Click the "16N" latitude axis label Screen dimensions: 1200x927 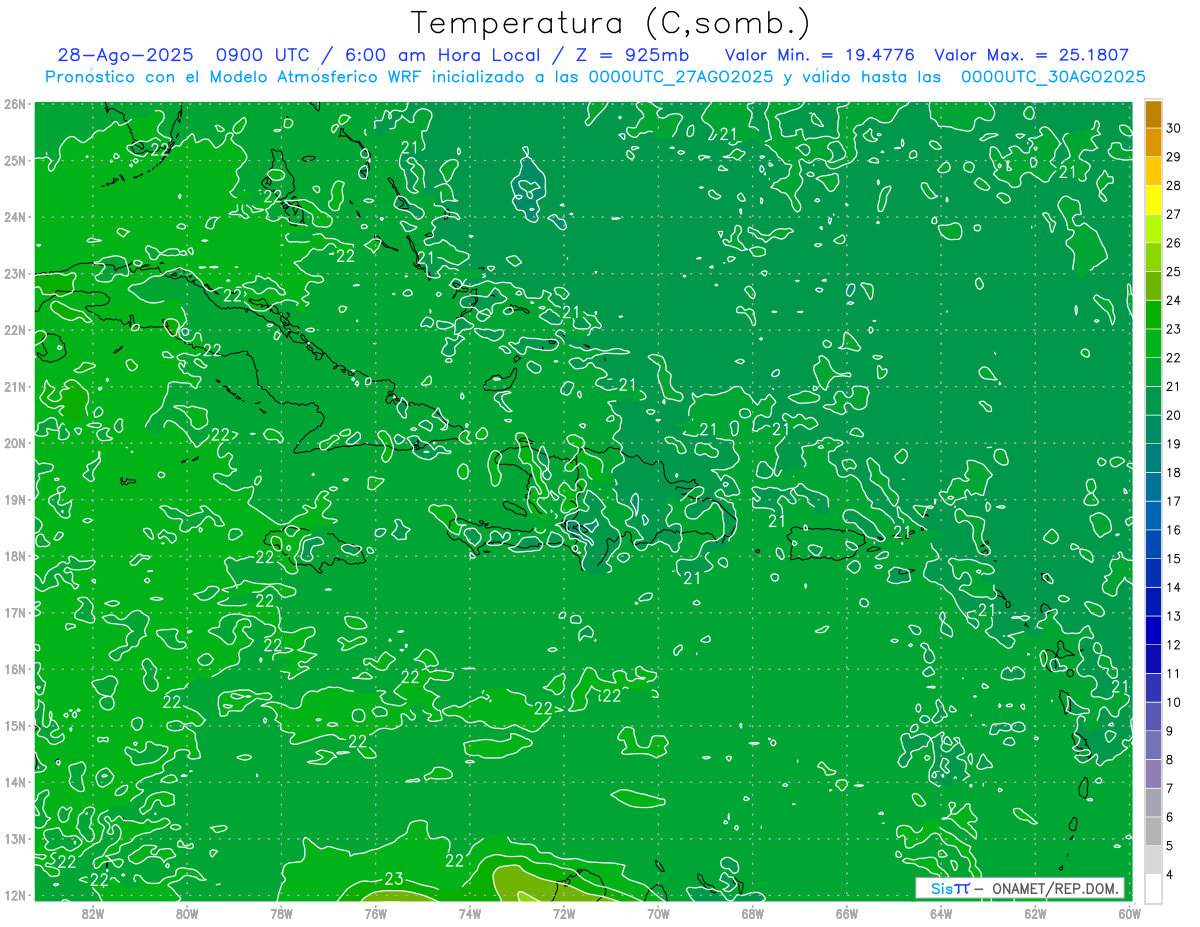click(x=15, y=669)
